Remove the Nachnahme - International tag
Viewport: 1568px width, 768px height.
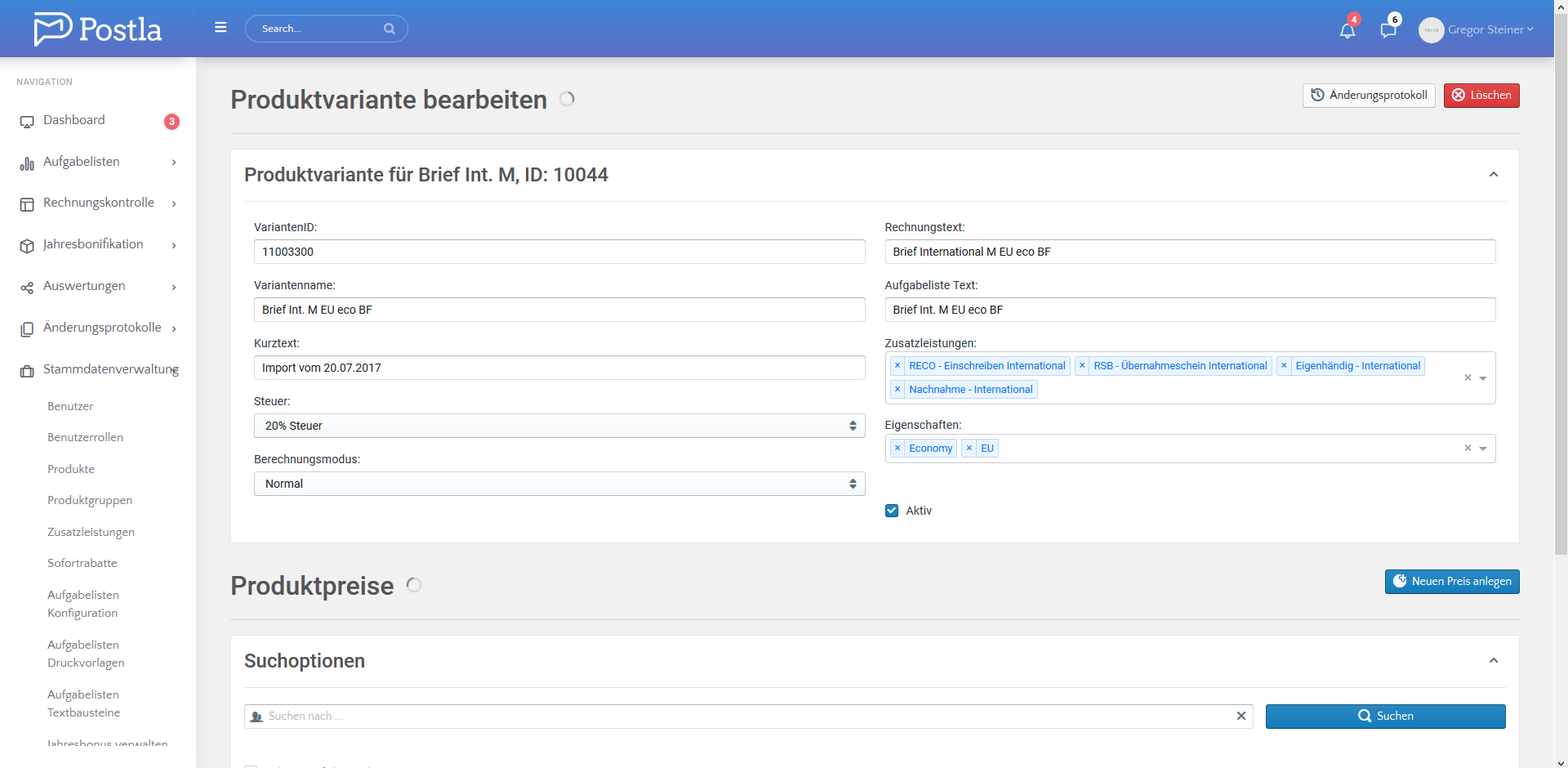pyautogui.click(x=898, y=390)
